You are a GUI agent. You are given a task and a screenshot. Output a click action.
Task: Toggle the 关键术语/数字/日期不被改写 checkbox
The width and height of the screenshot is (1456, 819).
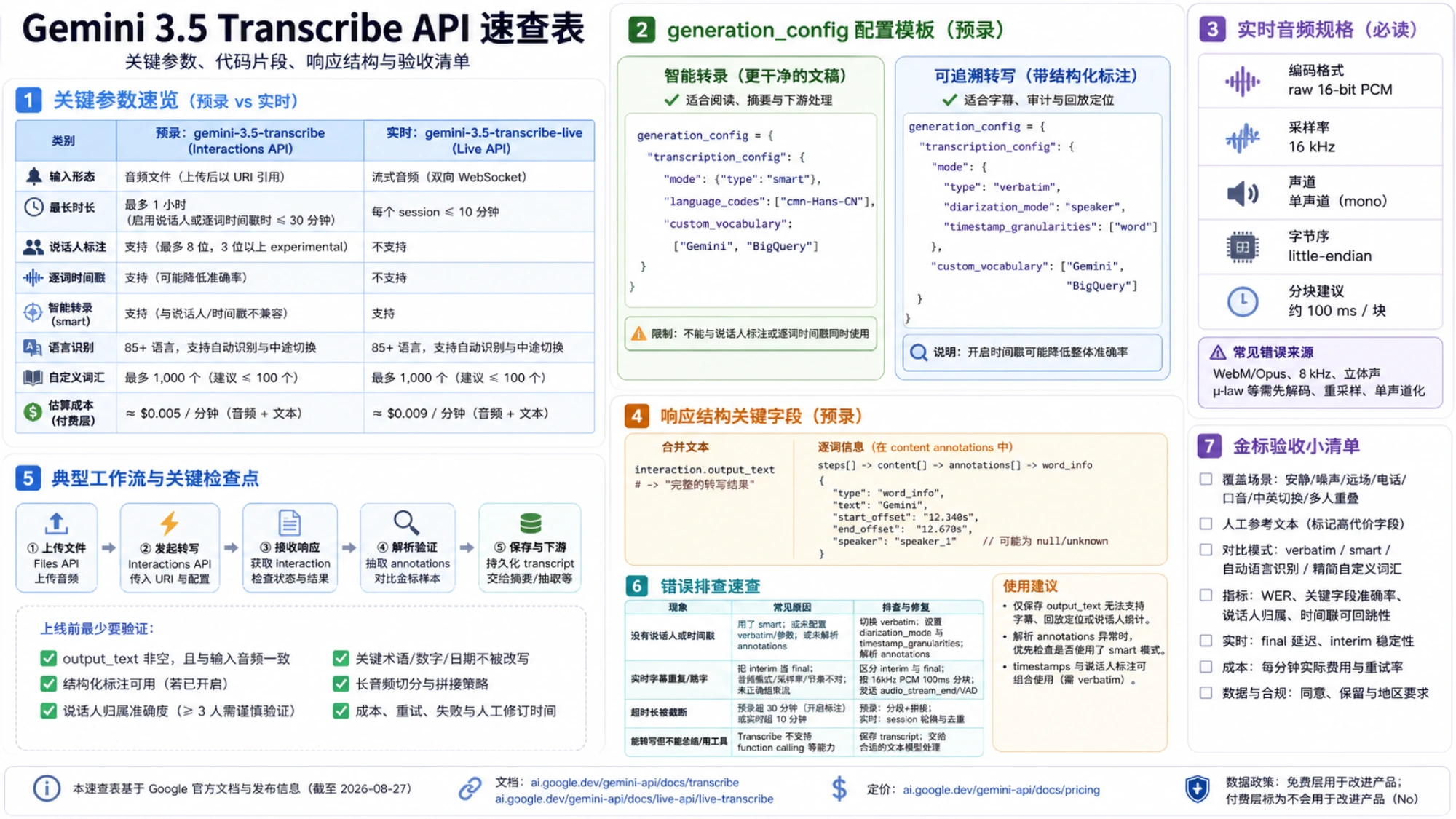(x=341, y=659)
